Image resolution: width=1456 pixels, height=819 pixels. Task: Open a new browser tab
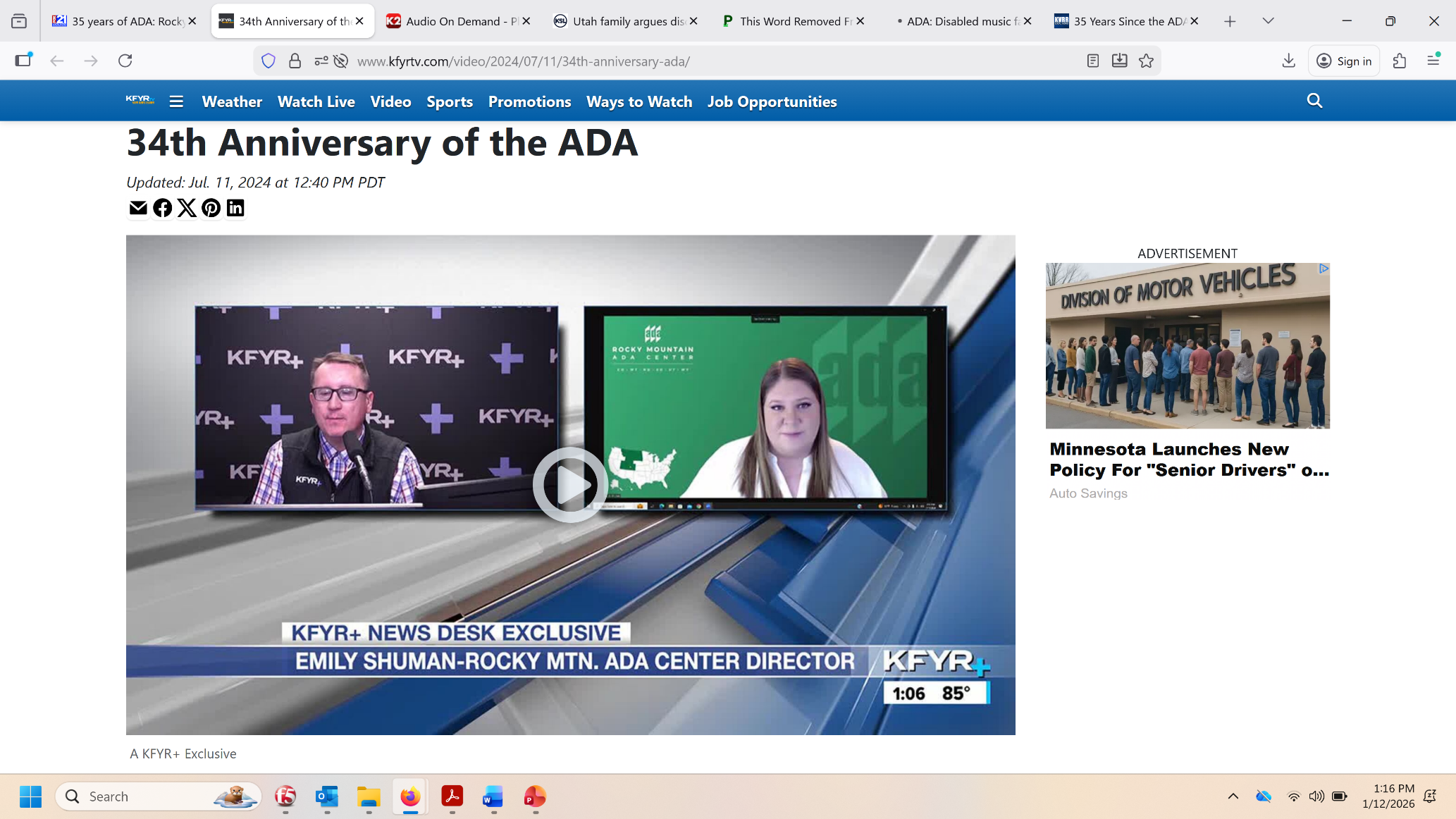[x=1230, y=21]
